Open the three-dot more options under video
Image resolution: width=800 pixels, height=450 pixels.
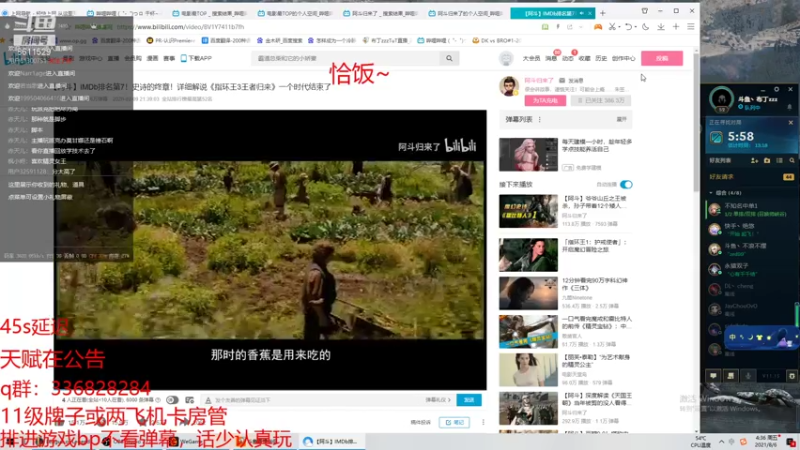(483, 422)
